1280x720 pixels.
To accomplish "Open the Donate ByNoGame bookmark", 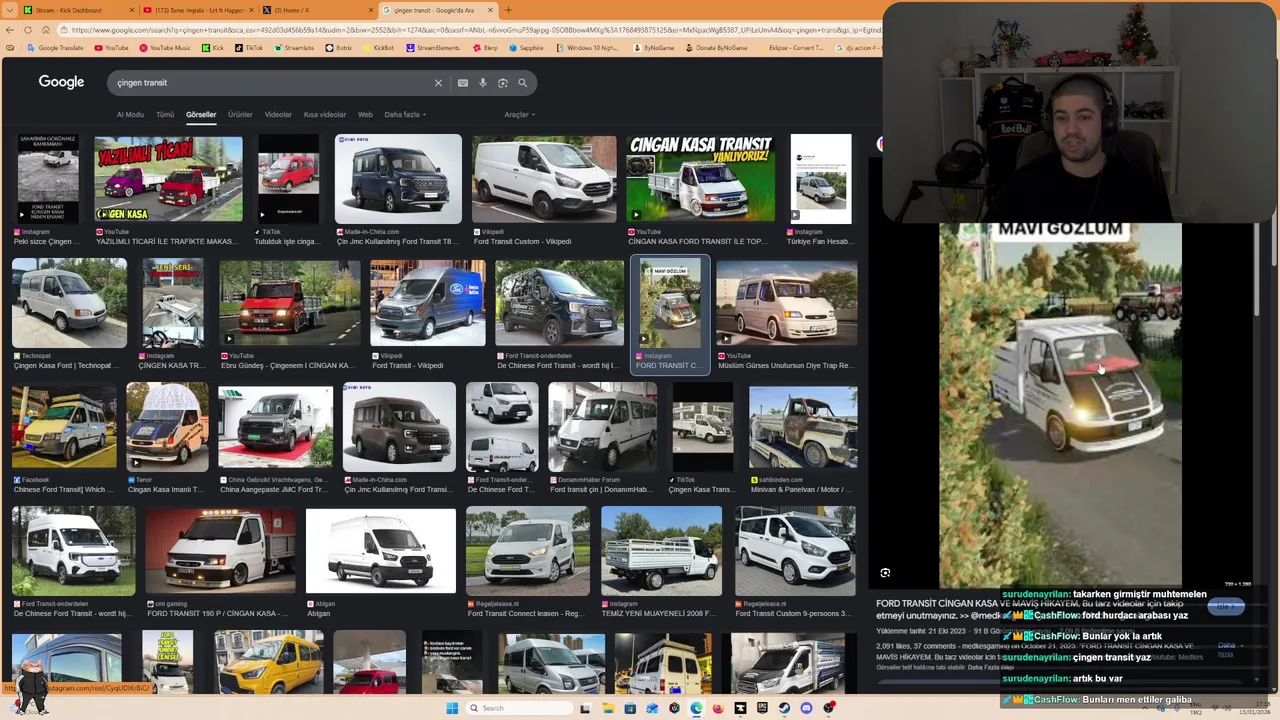I will pyautogui.click(x=716, y=48).
